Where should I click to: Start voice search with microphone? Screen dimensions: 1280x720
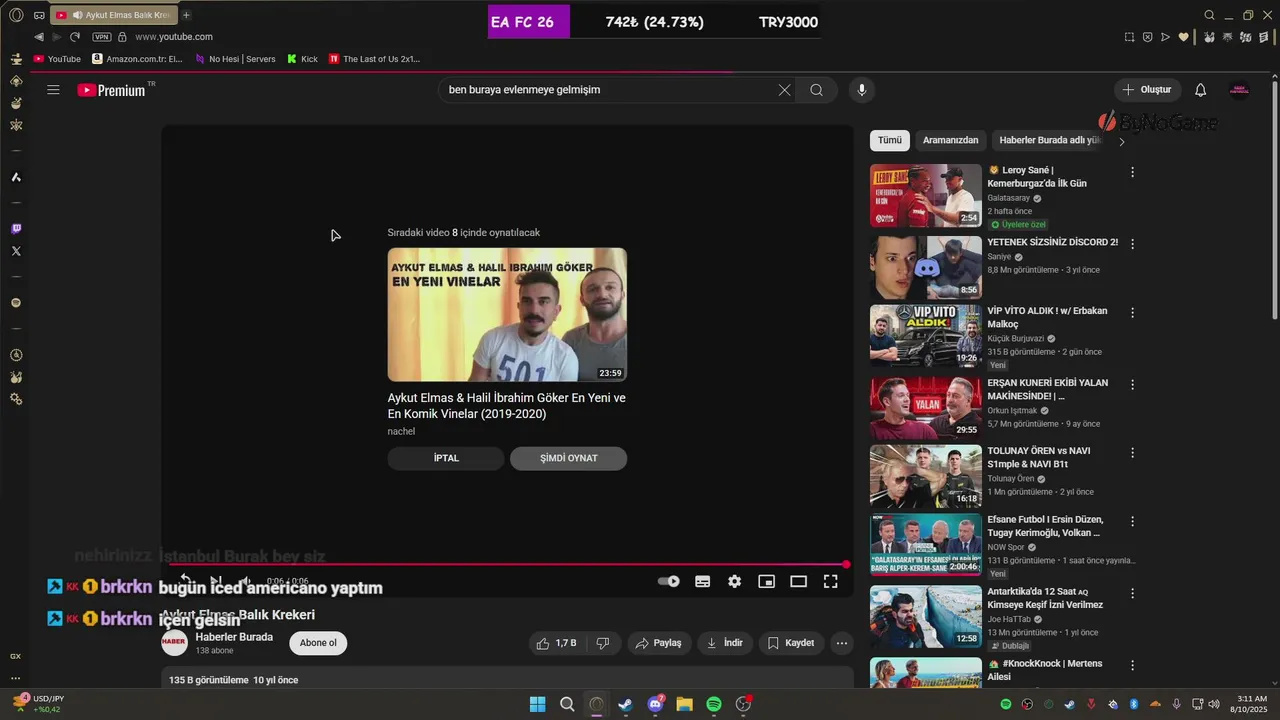coord(862,90)
